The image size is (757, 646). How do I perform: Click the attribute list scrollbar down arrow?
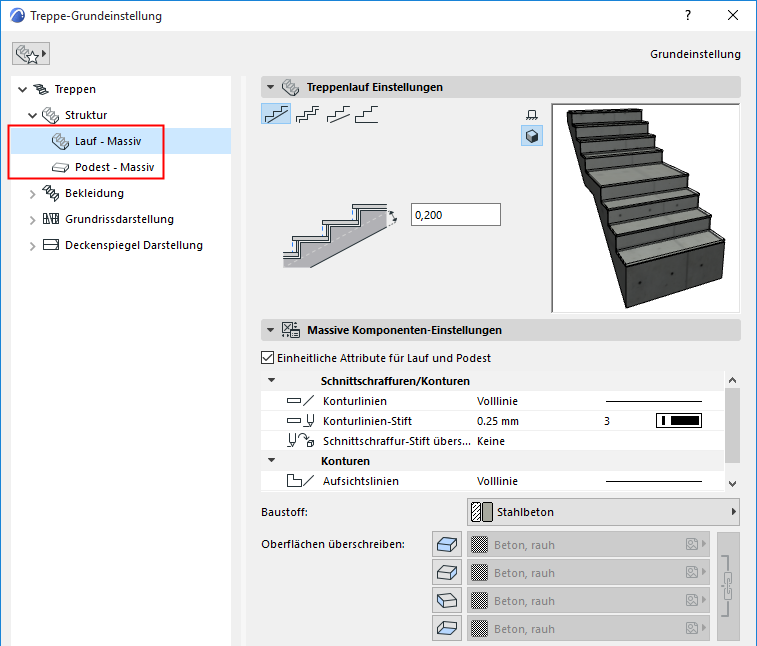[732, 483]
